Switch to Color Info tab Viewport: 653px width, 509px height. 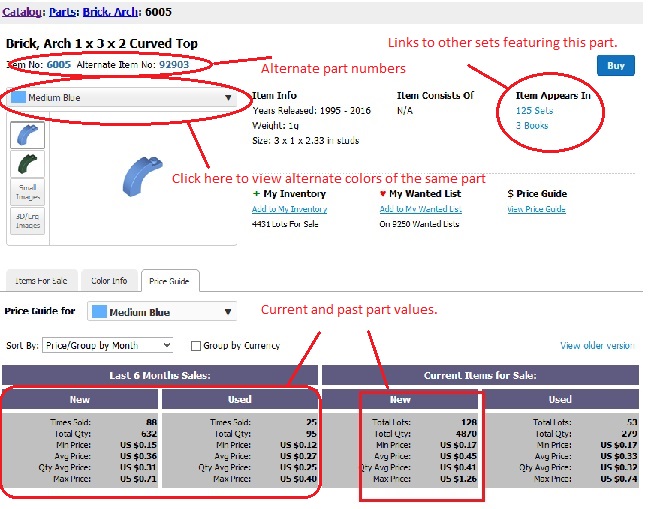109,281
